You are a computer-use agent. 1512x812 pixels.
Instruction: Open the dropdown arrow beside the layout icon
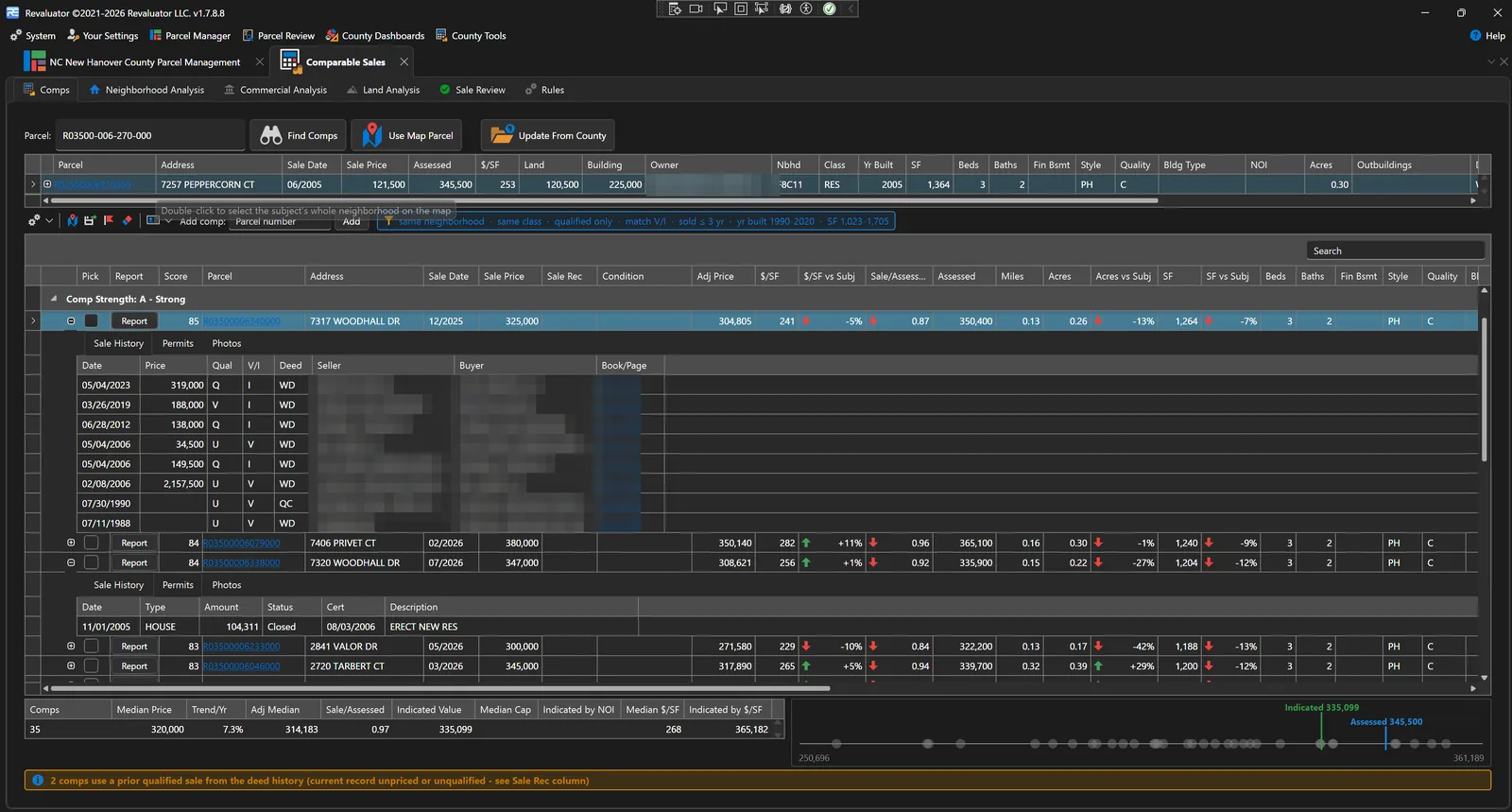pos(168,221)
